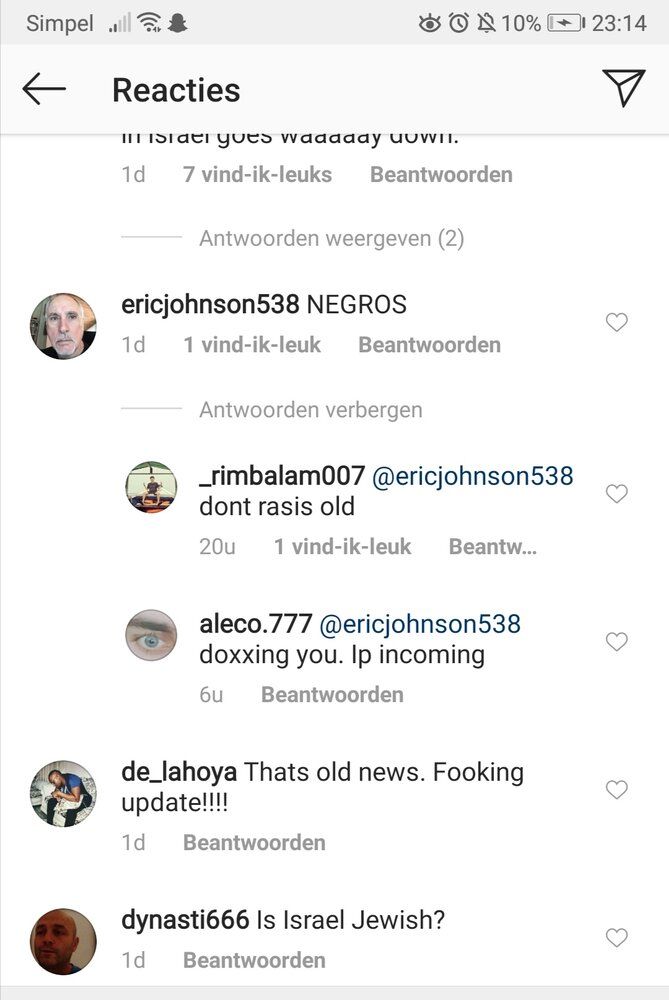Tap the truncated Beantw... reply on _rimbalam007
The image size is (669, 1000).
[x=492, y=547]
